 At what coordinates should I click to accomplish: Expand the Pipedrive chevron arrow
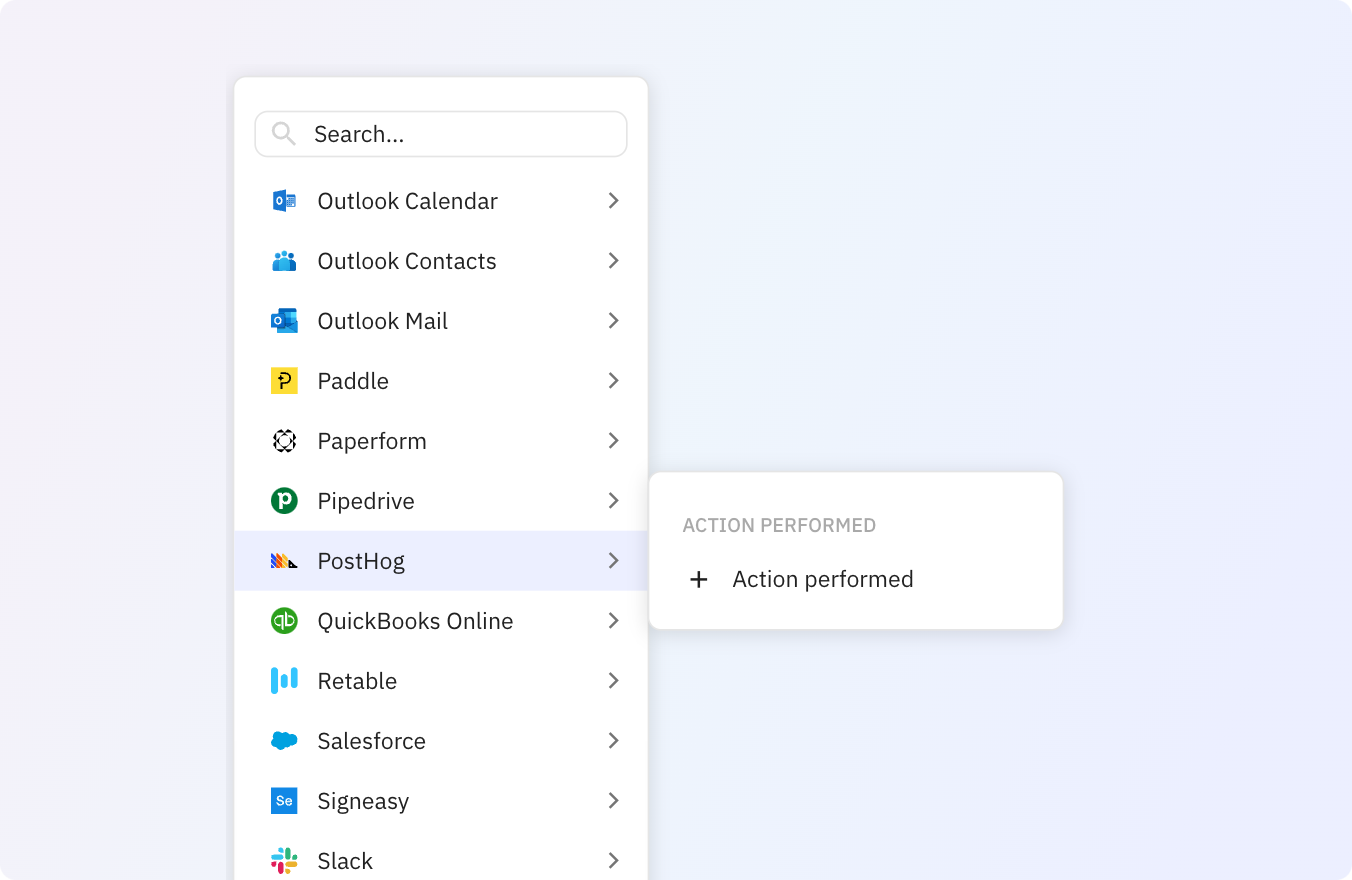coord(614,501)
